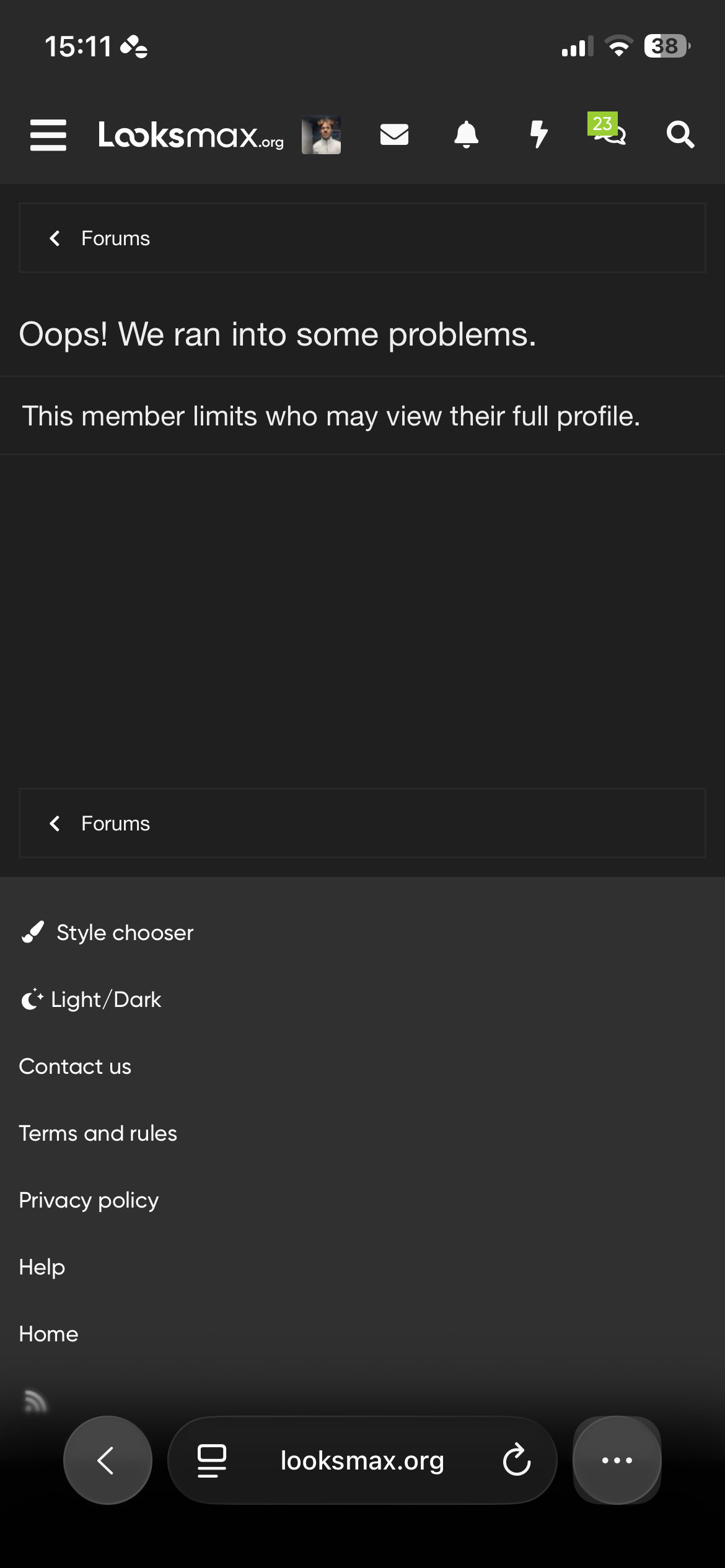Tap the browser back arrow button
725x1568 pixels.
pyautogui.click(x=108, y=1460)
